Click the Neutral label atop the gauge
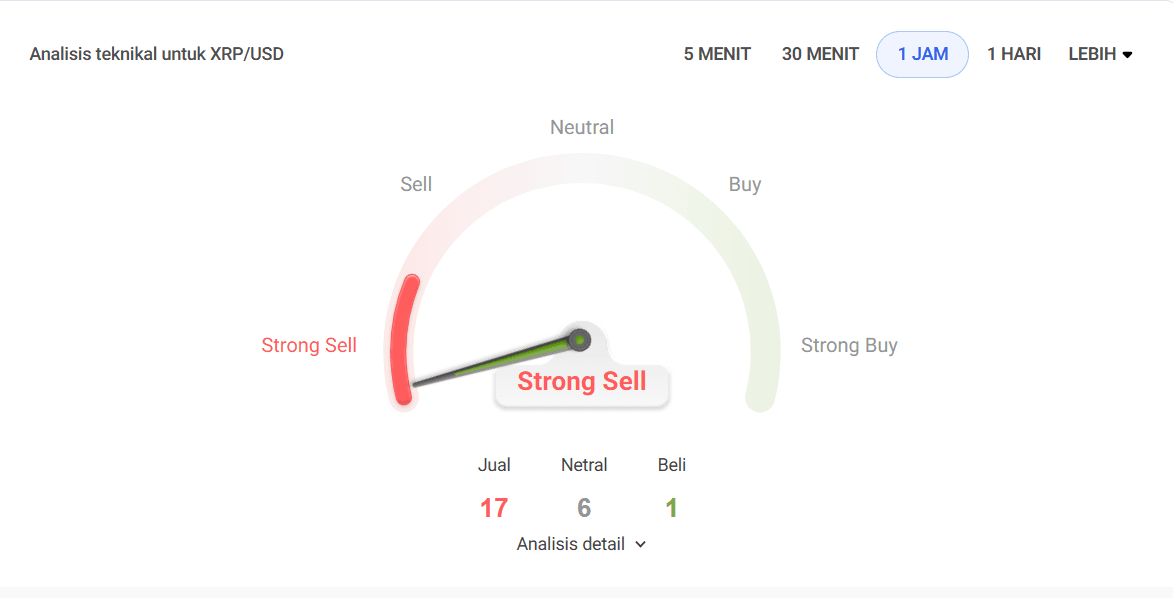Viewport: 1173px width, 598px height. [582, 127]
